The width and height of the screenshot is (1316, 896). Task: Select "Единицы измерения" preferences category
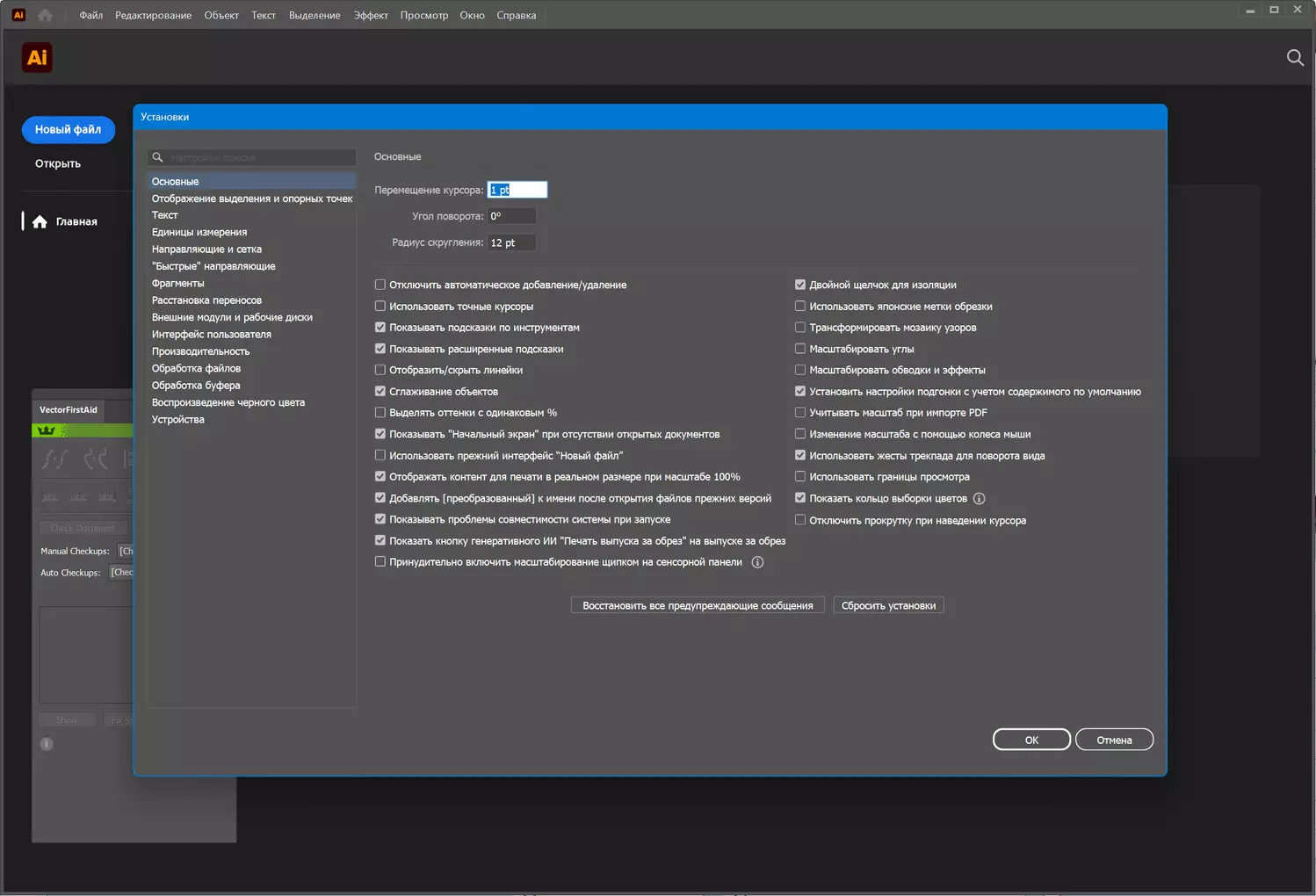(199, 232)
